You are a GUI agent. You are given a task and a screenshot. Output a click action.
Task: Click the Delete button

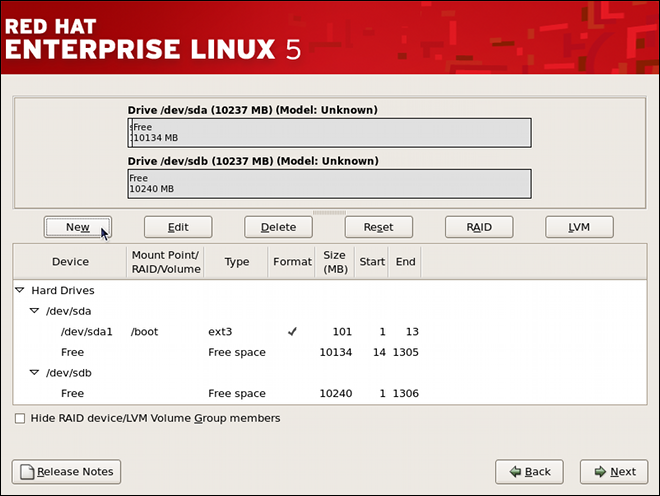tap(278, 227)
